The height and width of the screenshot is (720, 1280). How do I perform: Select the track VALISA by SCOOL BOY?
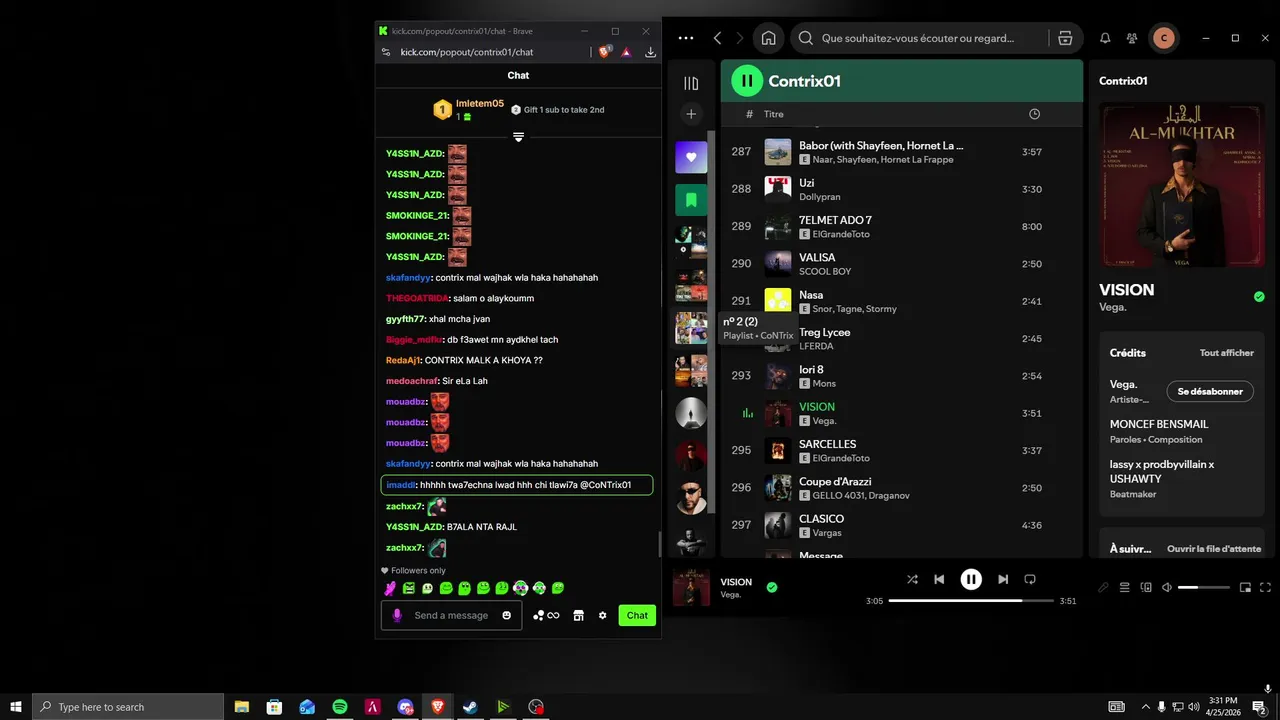(x=902, y=264)
